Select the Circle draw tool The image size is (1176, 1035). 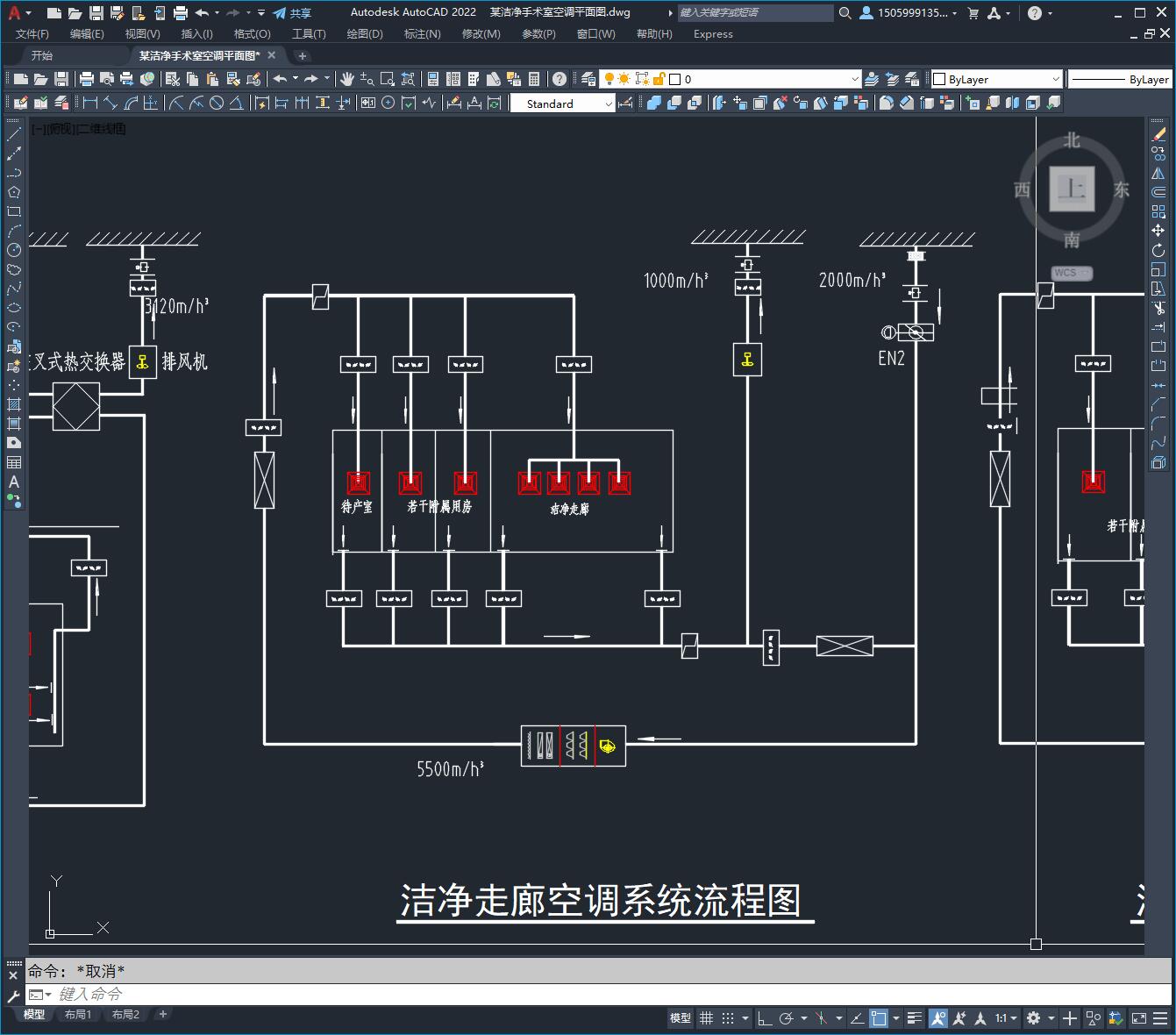click(14, 250)
